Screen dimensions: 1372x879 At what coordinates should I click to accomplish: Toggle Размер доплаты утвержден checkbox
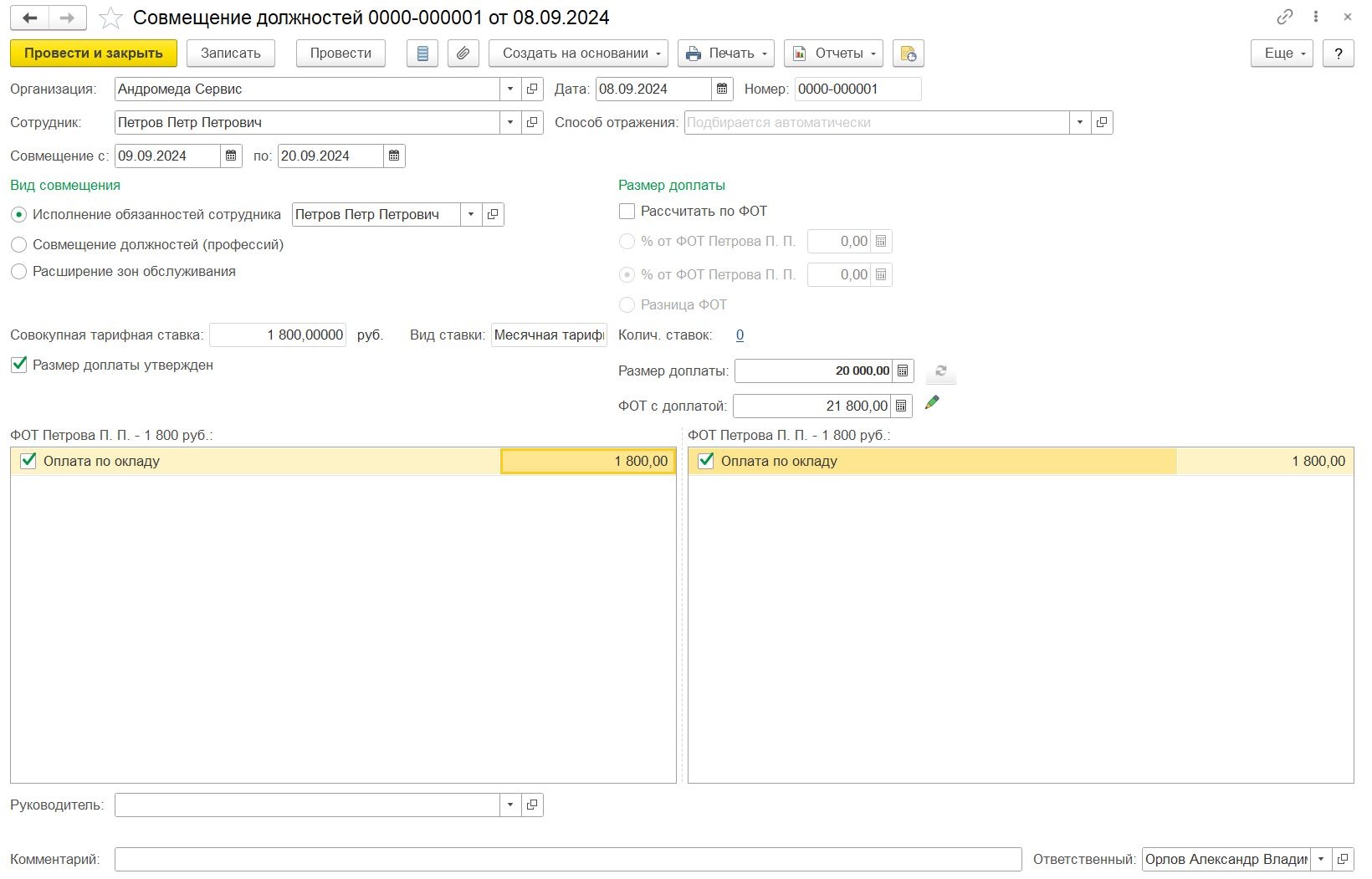click(x=19, y=365)
